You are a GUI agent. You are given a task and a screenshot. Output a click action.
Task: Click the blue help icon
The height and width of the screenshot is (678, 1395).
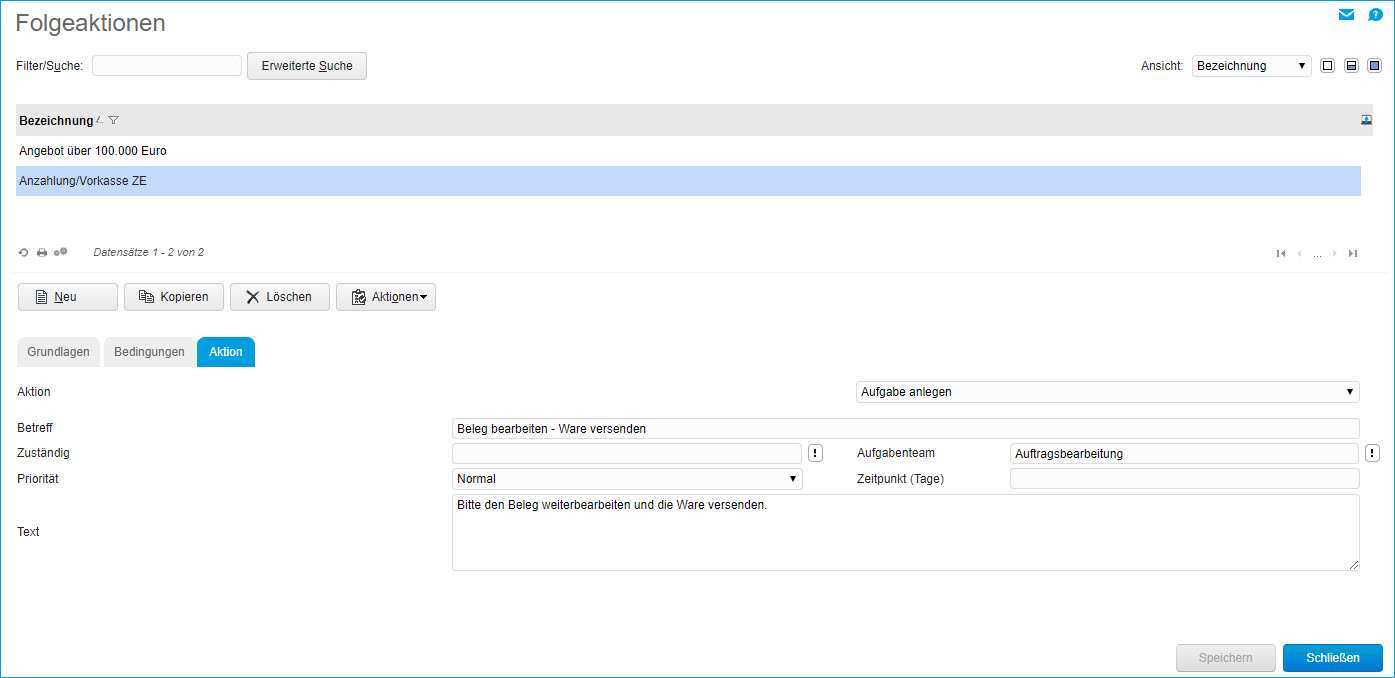tap(1375, 15)
